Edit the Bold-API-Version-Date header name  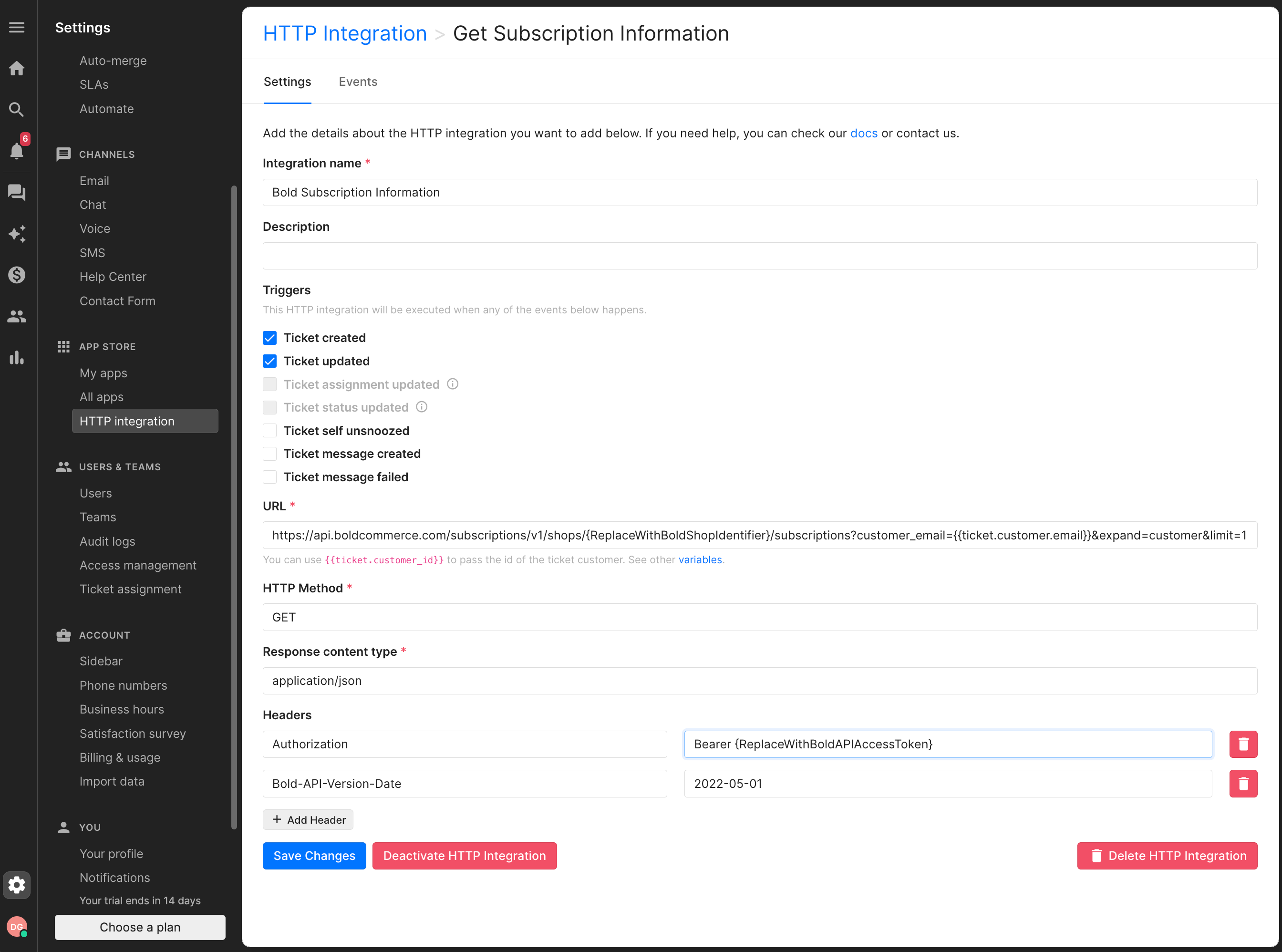coord(465,784)
